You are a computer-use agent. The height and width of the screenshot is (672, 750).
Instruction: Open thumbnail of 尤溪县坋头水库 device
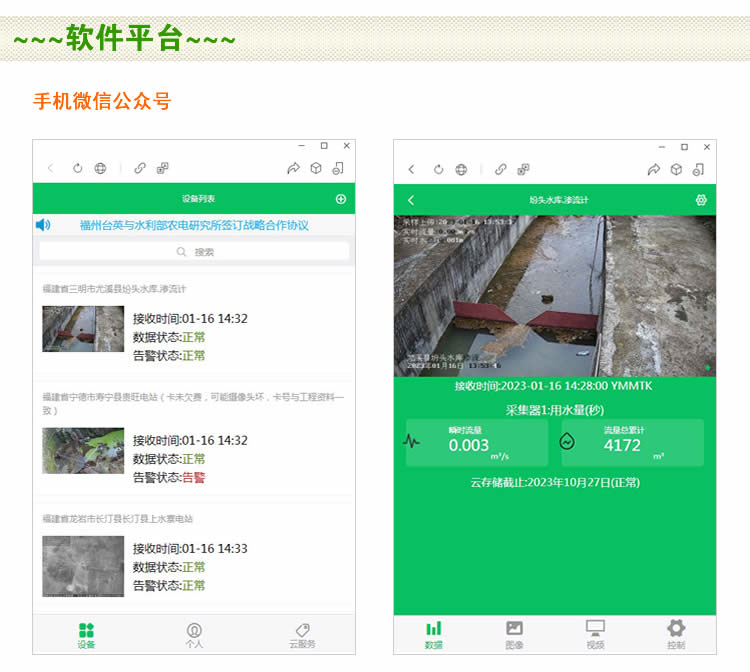(x=83, y=329)
